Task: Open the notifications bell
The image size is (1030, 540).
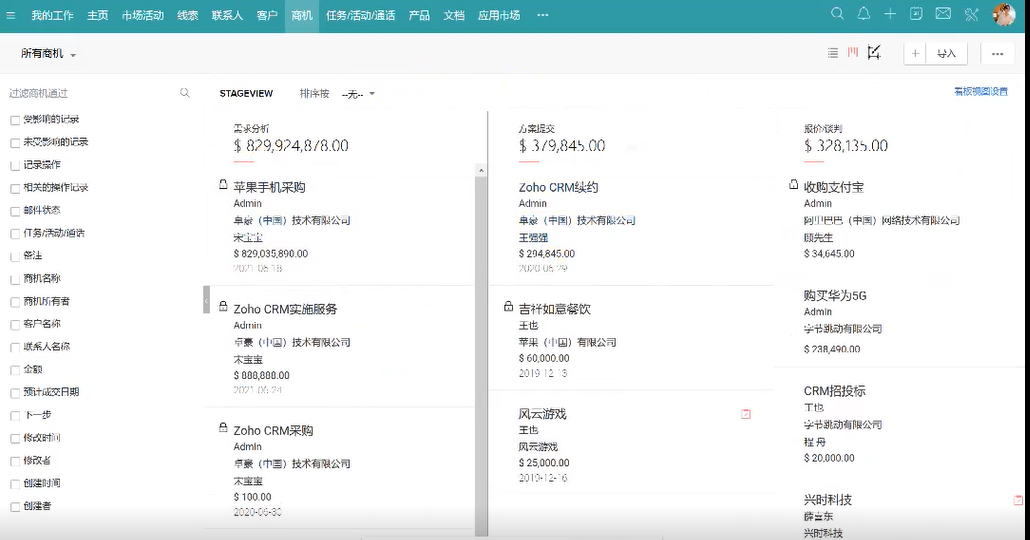Action: coord(864,14)
